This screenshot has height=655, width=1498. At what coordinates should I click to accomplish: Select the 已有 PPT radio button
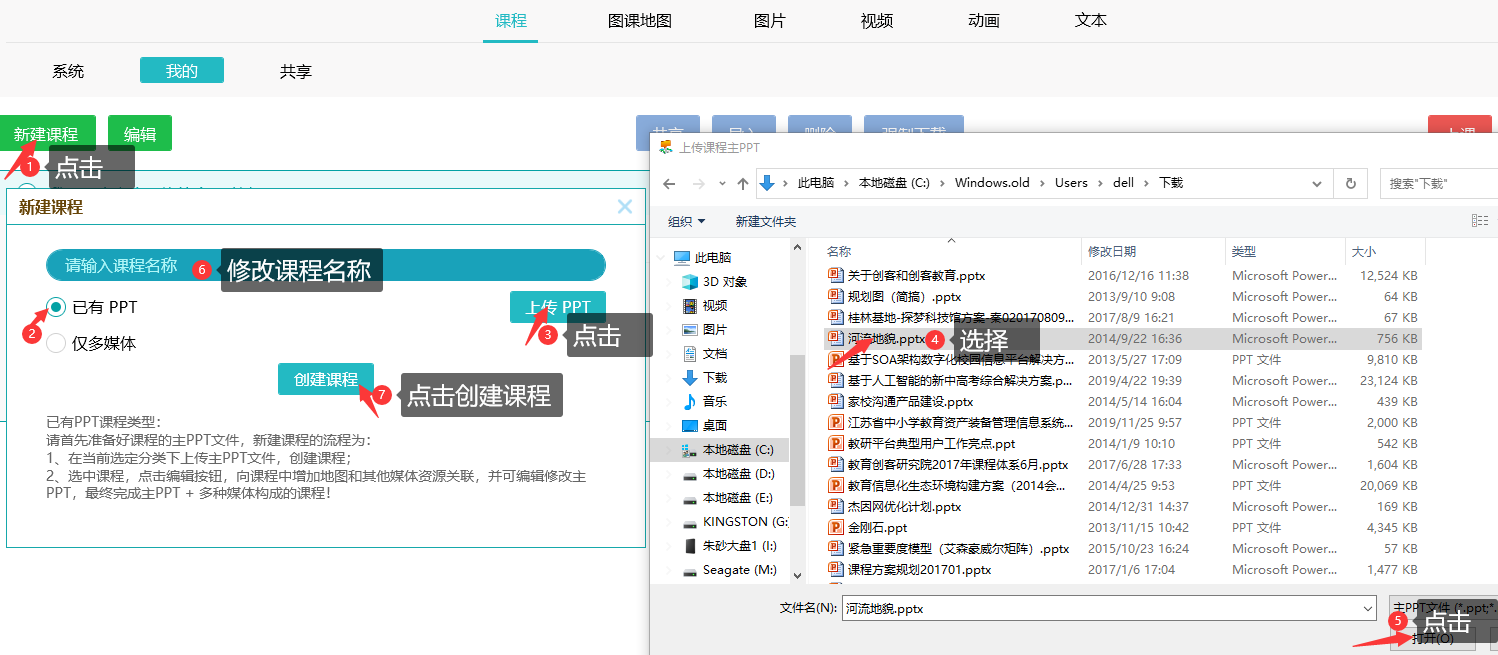click(57, 307)
